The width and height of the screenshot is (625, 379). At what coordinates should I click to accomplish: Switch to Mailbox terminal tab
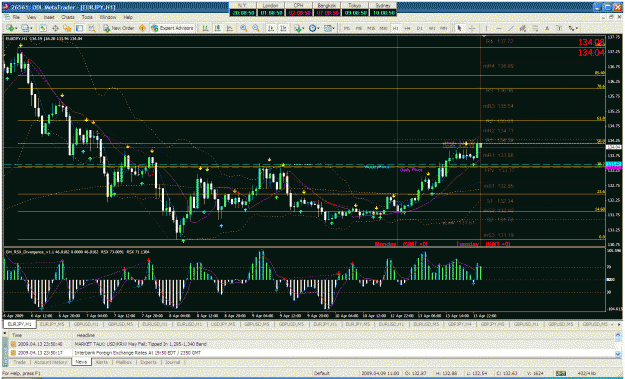[x=124, y=362]
